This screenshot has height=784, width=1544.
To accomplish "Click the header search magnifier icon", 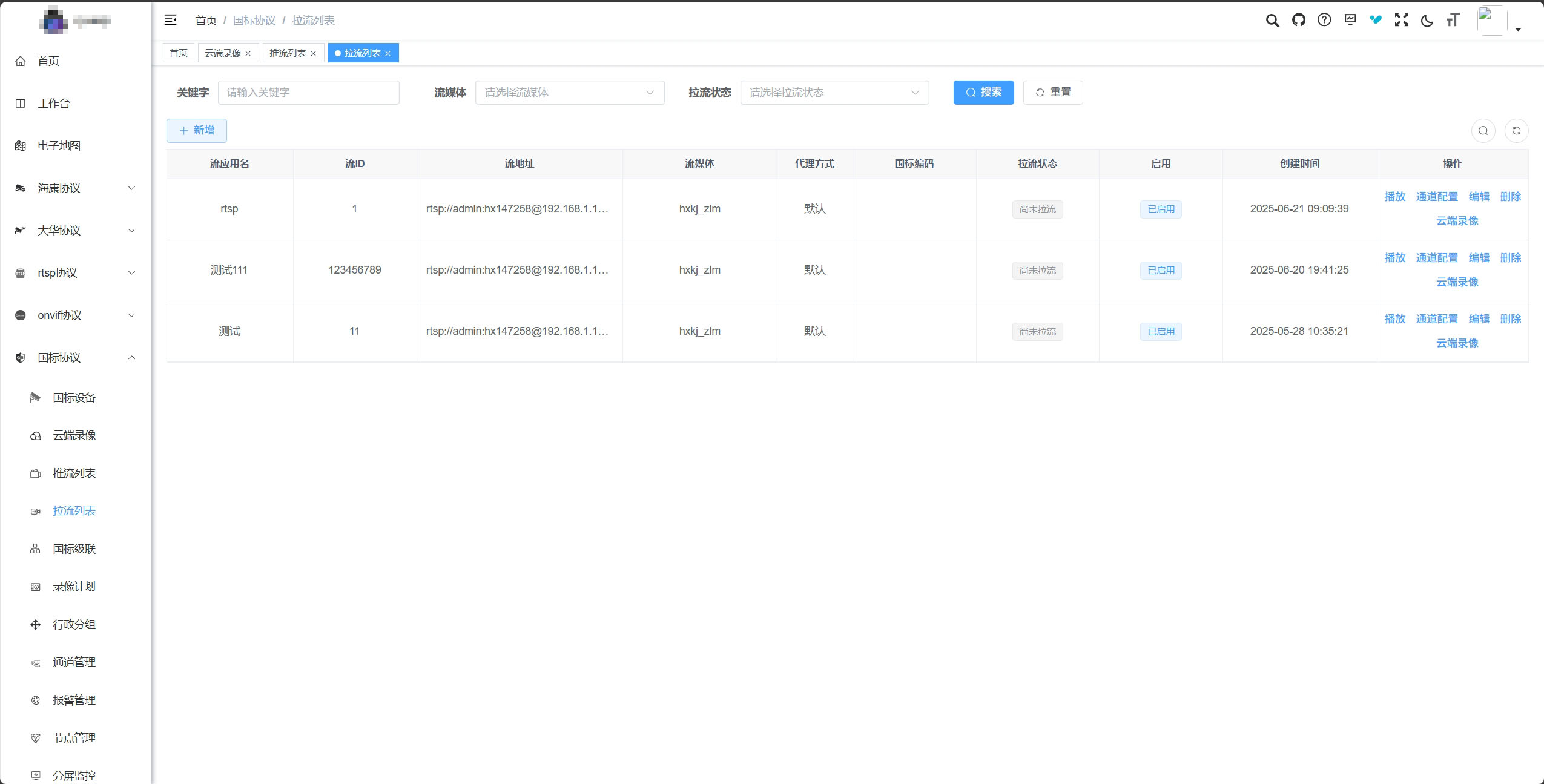I will tap(1272, 21).
